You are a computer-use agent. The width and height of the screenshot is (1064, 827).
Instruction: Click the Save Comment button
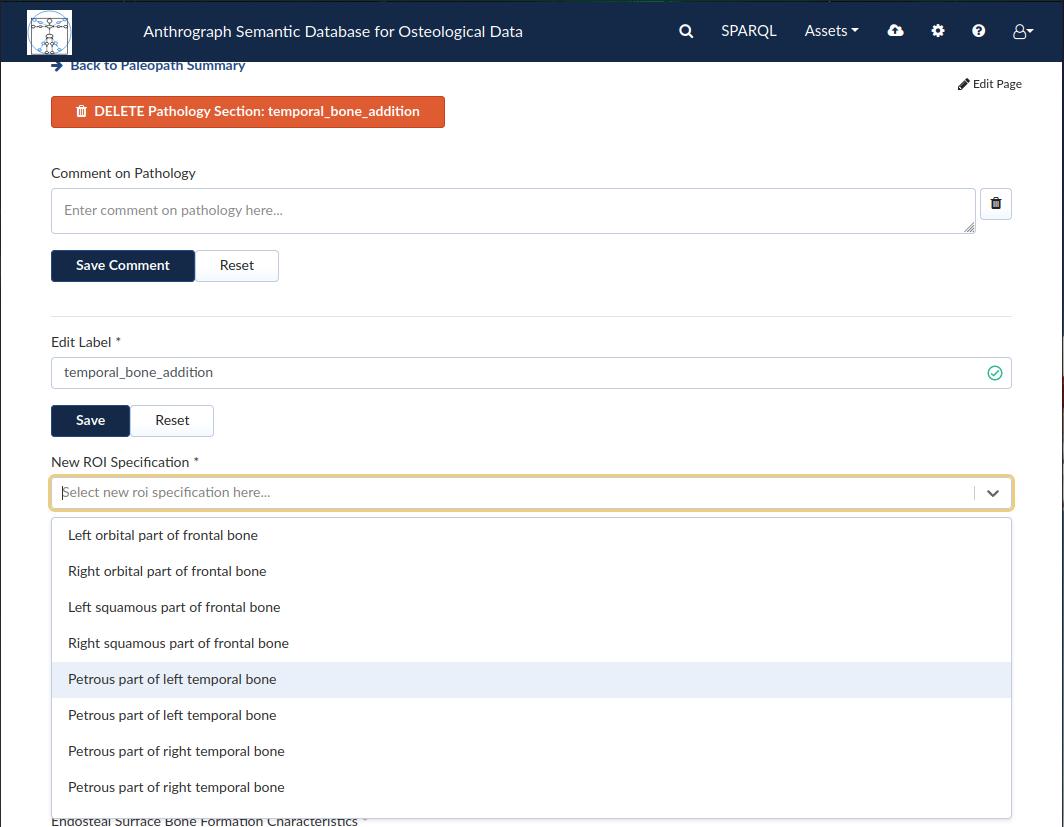pos(123,266)
